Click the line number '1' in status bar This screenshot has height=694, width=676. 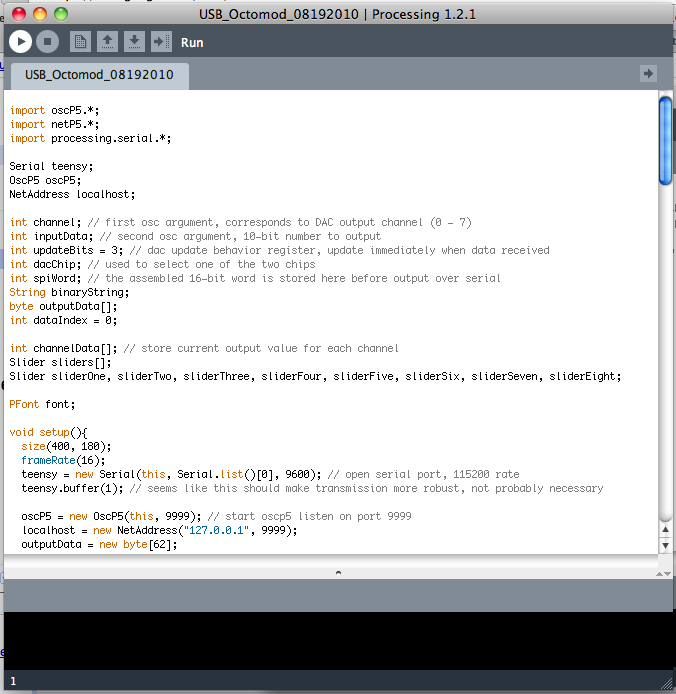pos(13,681)
